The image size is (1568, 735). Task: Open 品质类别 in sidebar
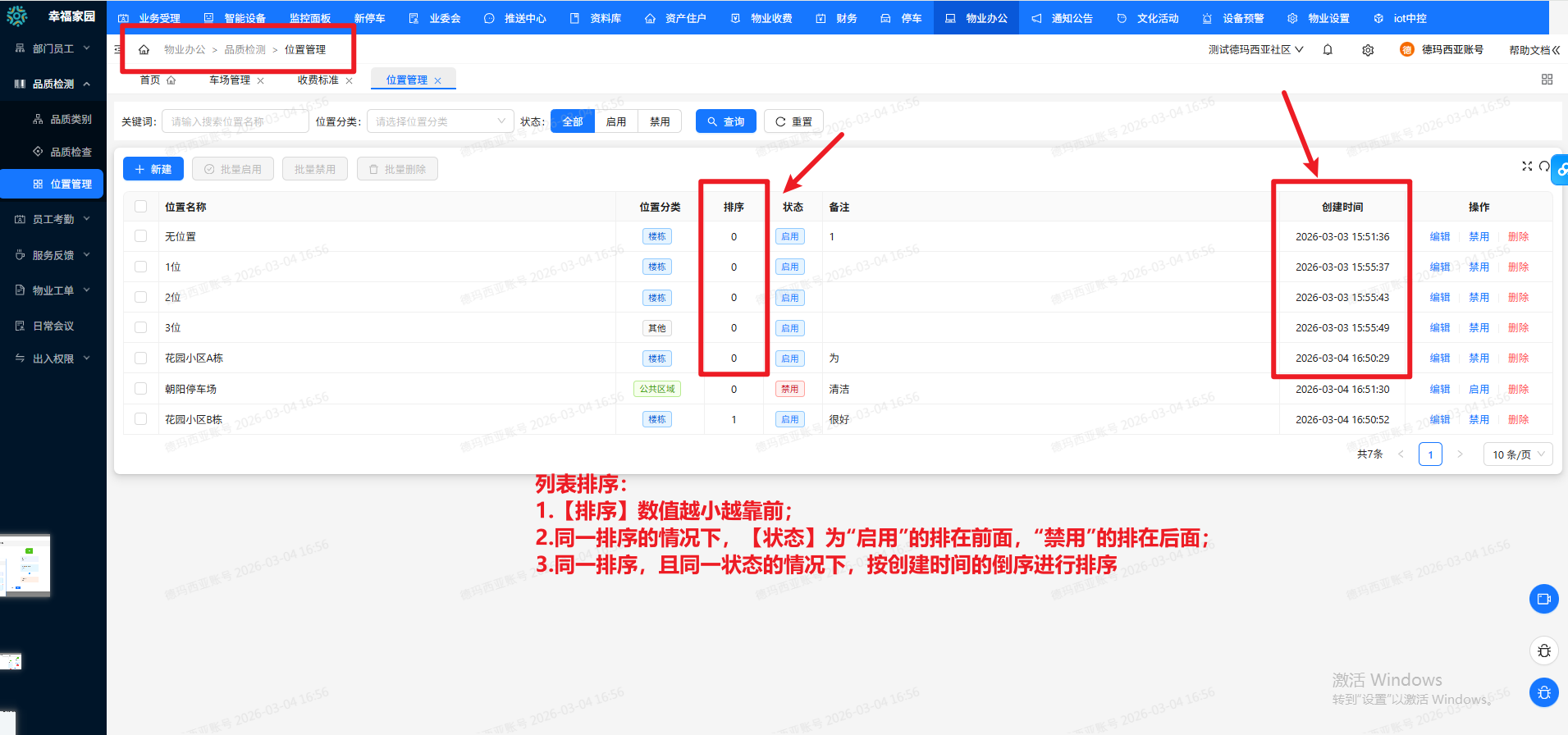(62, 119)
